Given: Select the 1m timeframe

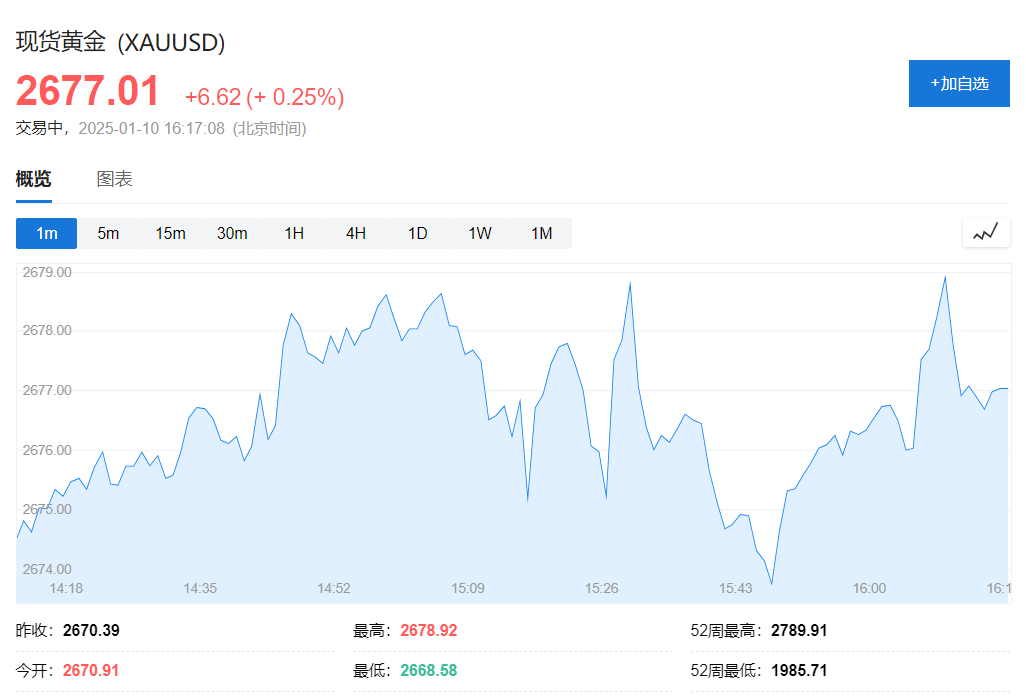Looking at the screenshot, I should click(47, 233).
